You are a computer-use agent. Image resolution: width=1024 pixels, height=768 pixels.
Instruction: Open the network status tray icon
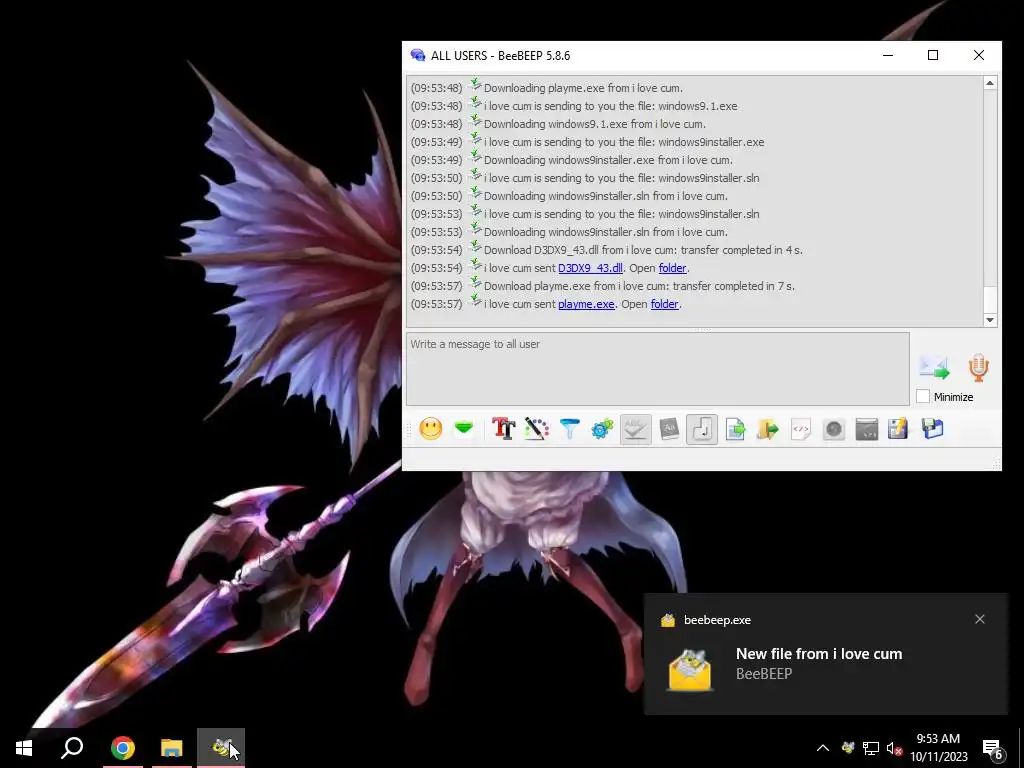click(x=871, y=748)
